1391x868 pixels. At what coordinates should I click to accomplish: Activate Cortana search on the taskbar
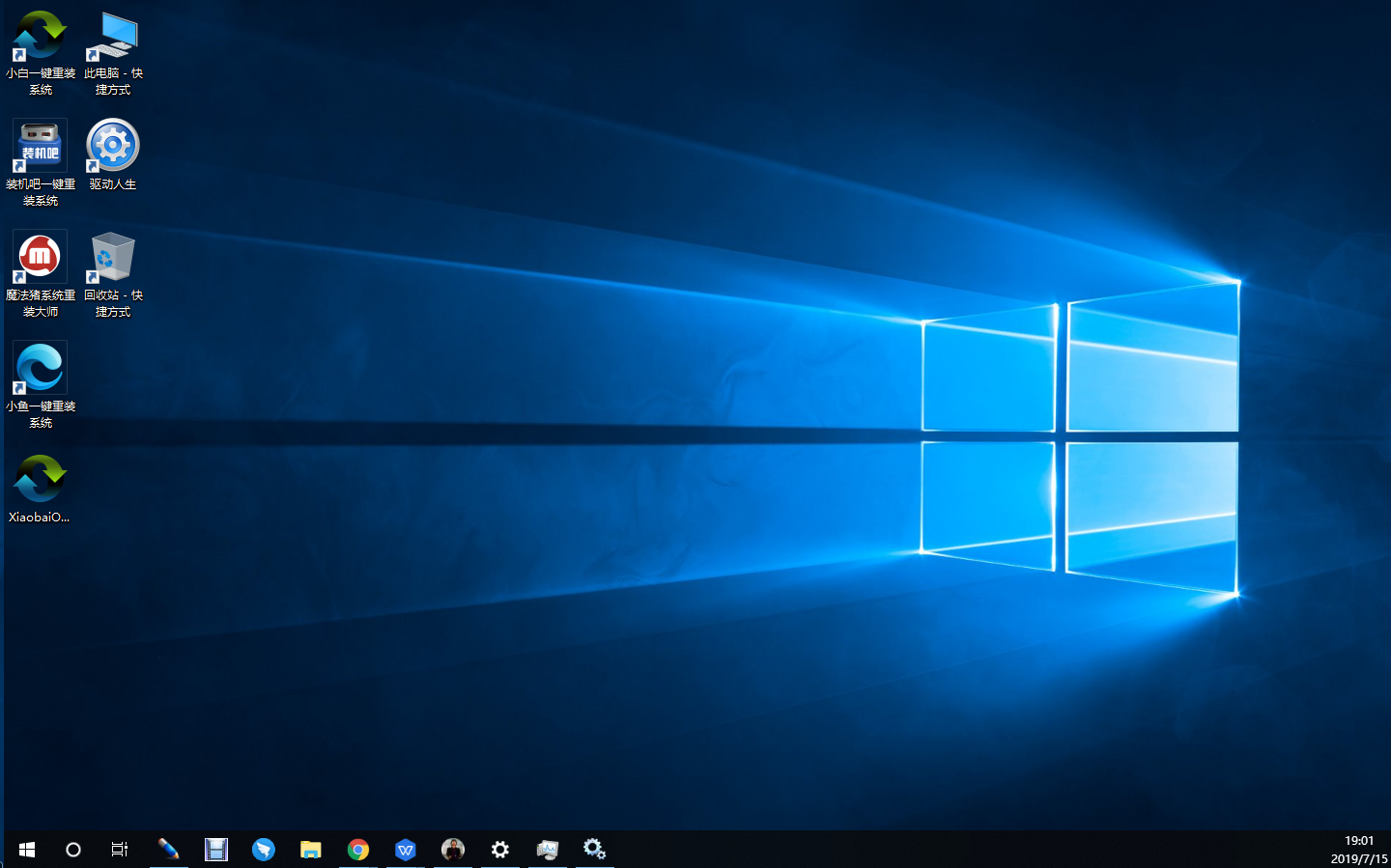click(72, 850)
